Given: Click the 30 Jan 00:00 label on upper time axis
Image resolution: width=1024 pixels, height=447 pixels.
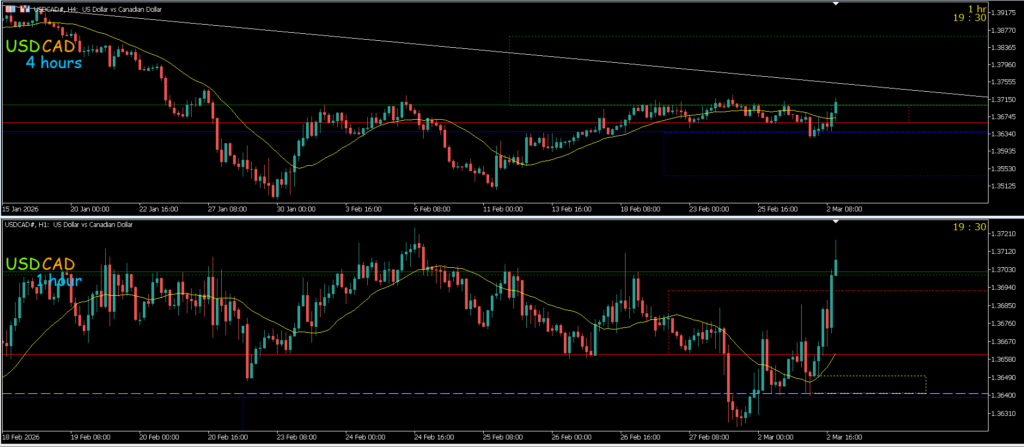Looking at the screenshot, I should click(295, 210).
